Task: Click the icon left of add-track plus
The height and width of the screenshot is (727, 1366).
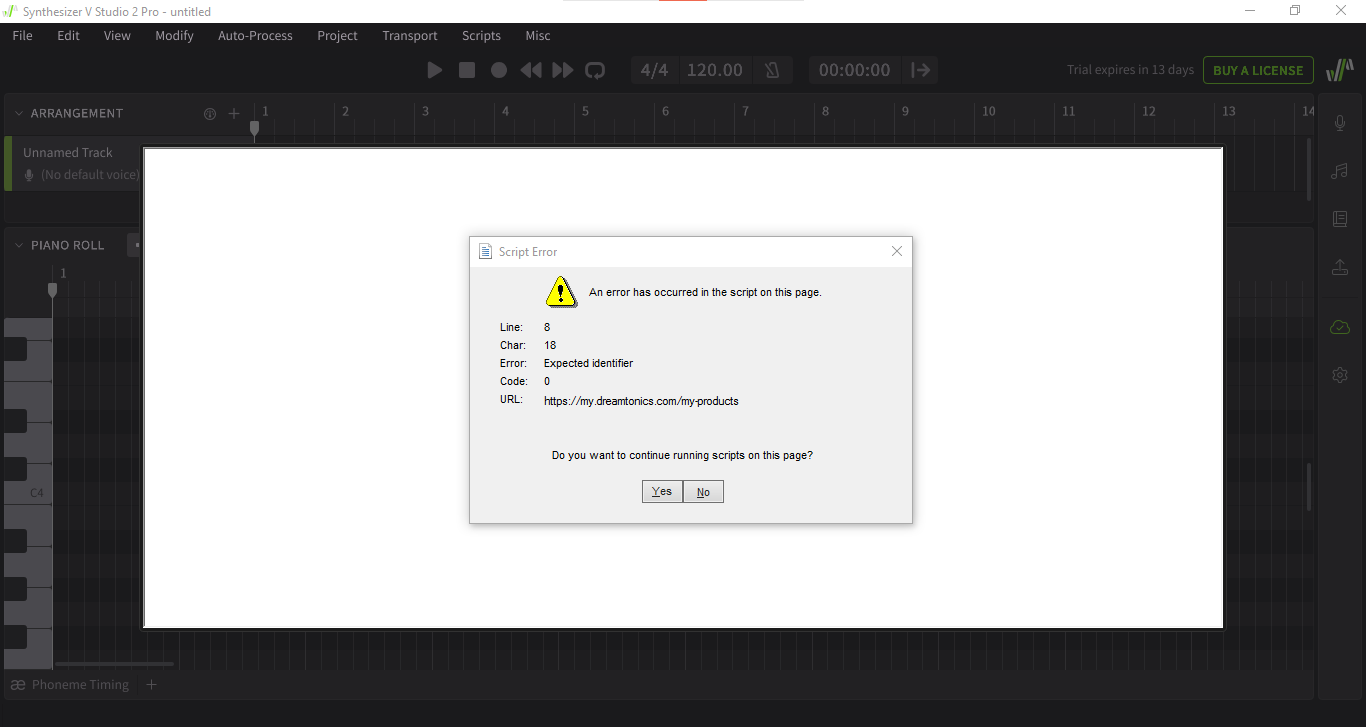Action: point(210,114)
